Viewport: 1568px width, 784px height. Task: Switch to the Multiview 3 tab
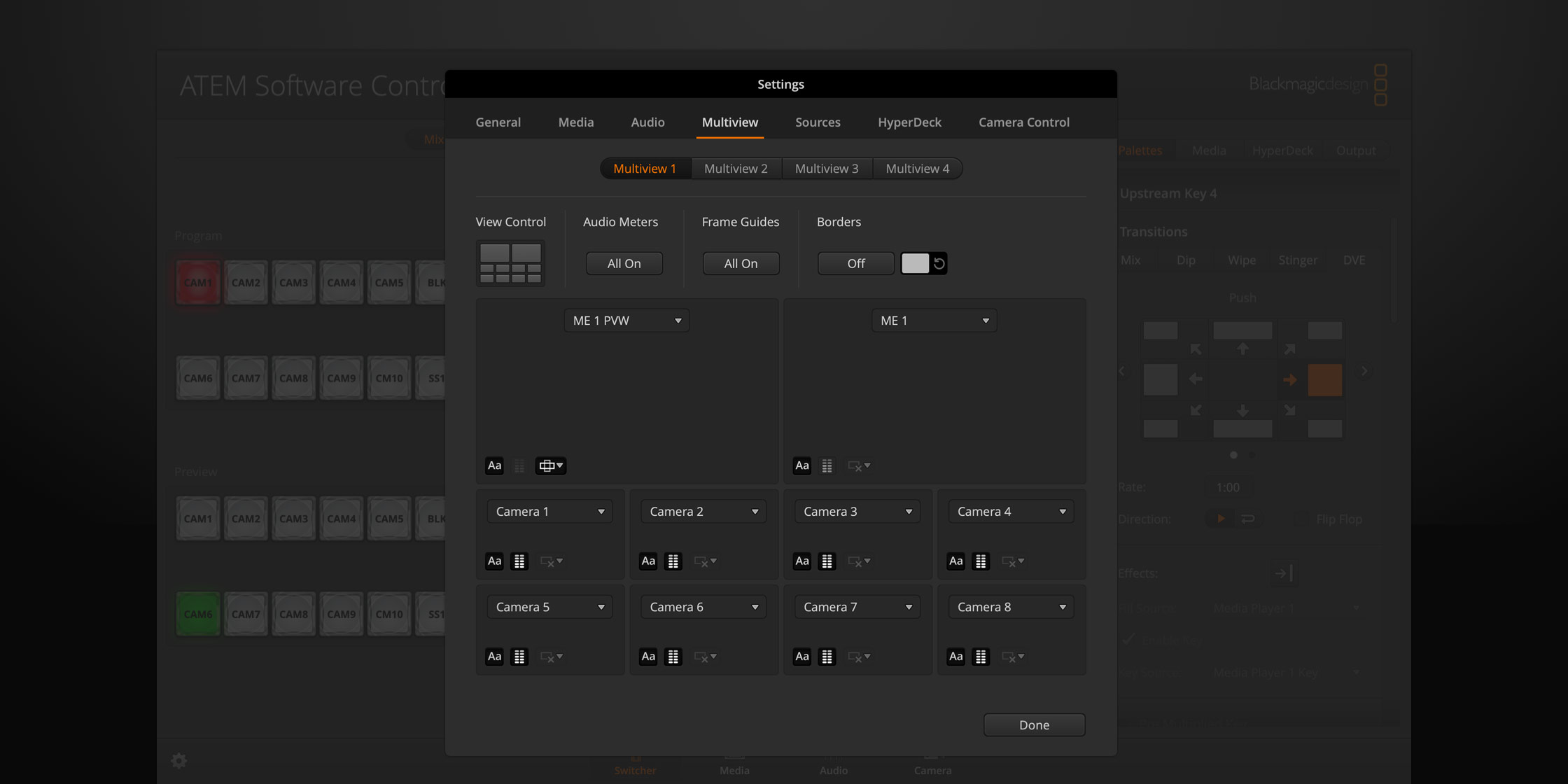[x=827, y=168]
